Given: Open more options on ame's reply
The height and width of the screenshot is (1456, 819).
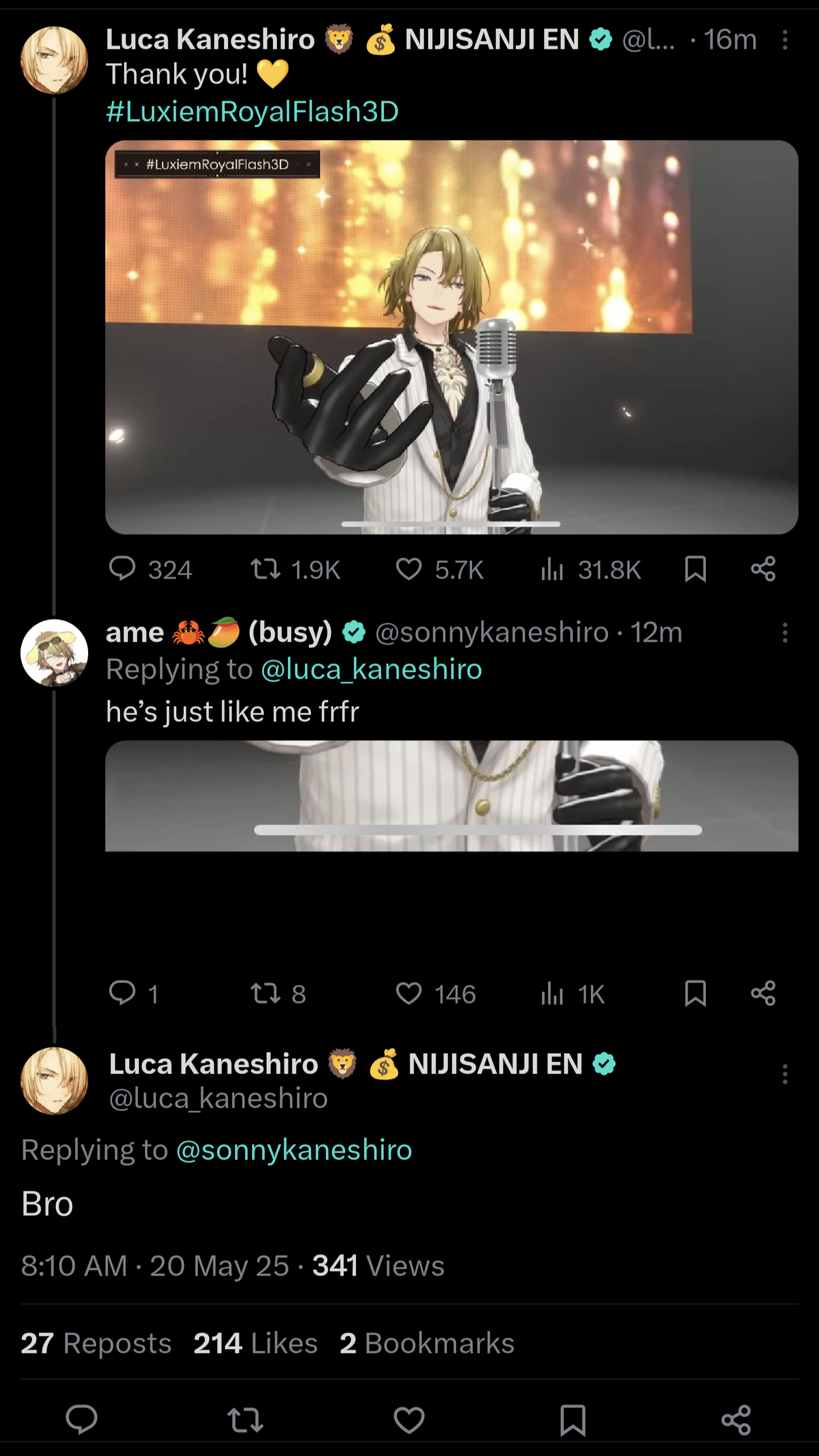Looking at the screenshot, I should (785, 633).
